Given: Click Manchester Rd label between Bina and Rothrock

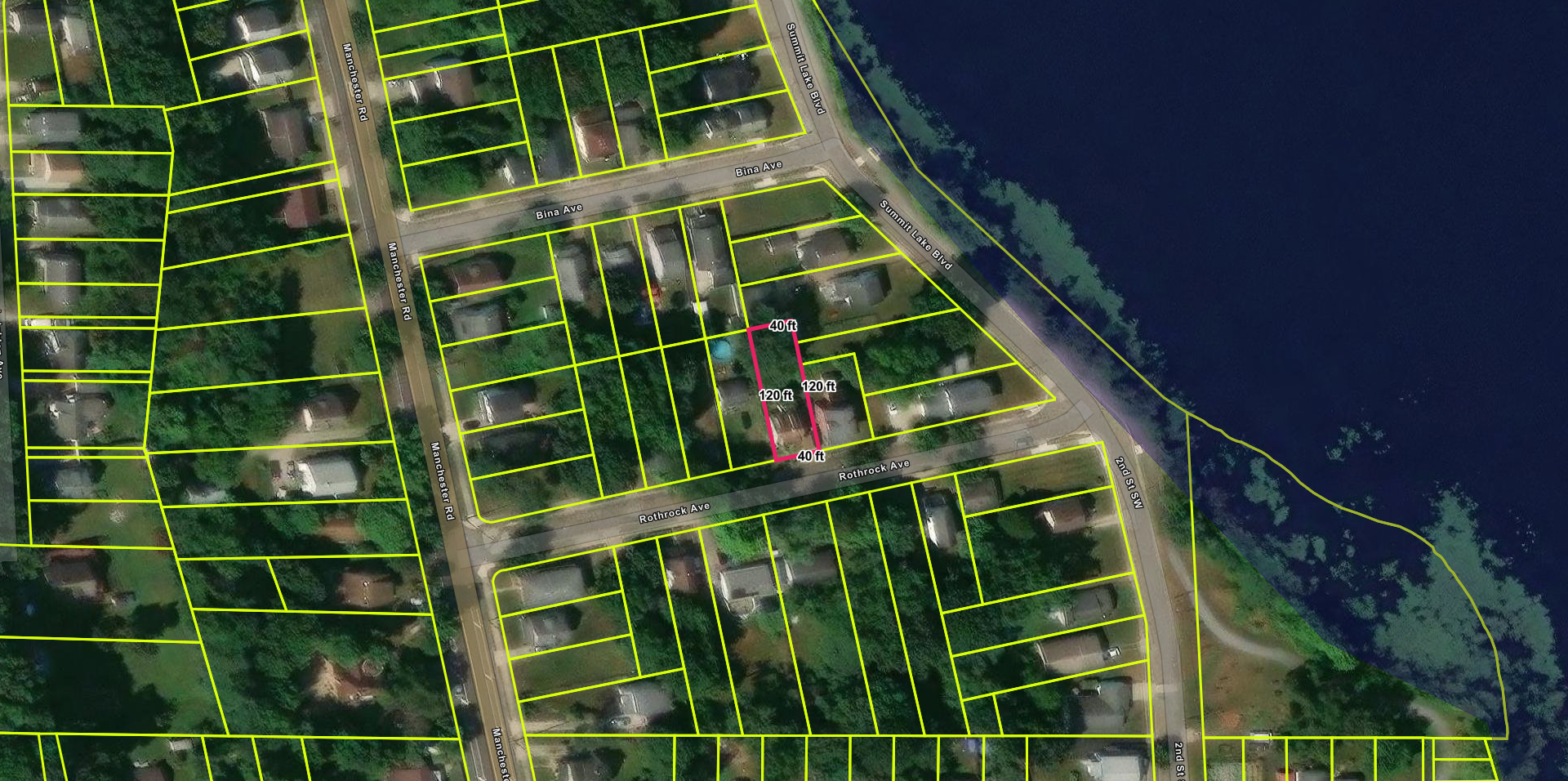Looking at the screenshot, I should [399, 280].
